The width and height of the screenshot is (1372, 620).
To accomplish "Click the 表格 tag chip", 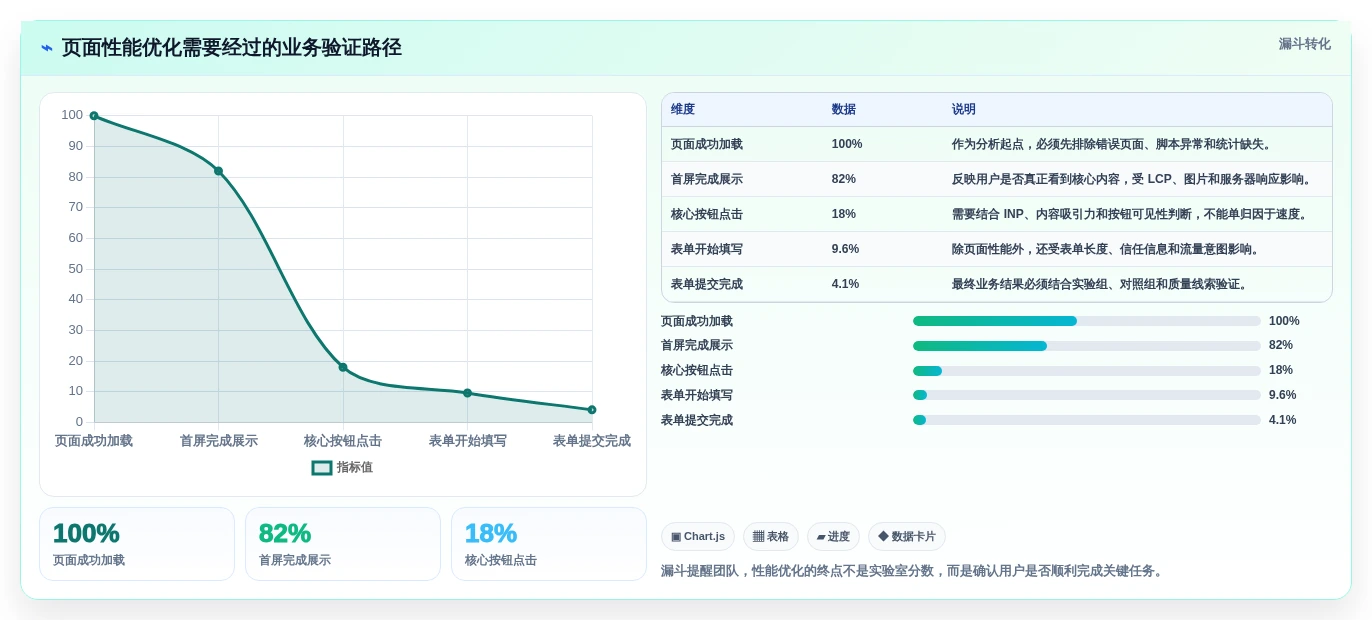I will click(771, 537).
